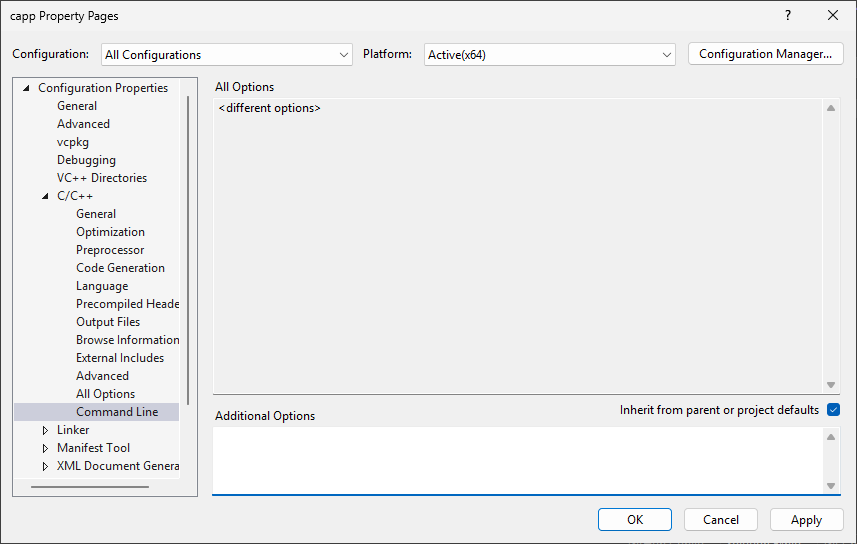
Task: Click the tree vertical scrollbar
Action: [x=188, y=250]
